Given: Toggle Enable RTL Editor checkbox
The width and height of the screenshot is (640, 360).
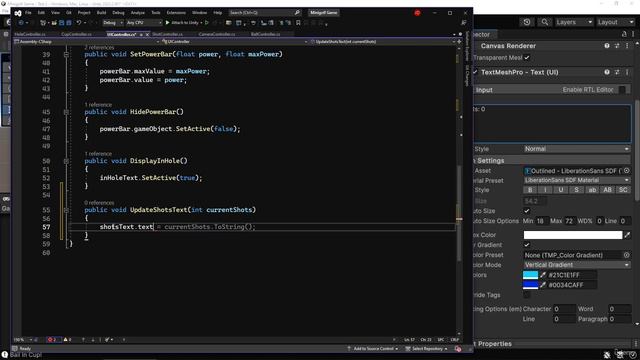Looking at the screenshot, I should point(622,90).
